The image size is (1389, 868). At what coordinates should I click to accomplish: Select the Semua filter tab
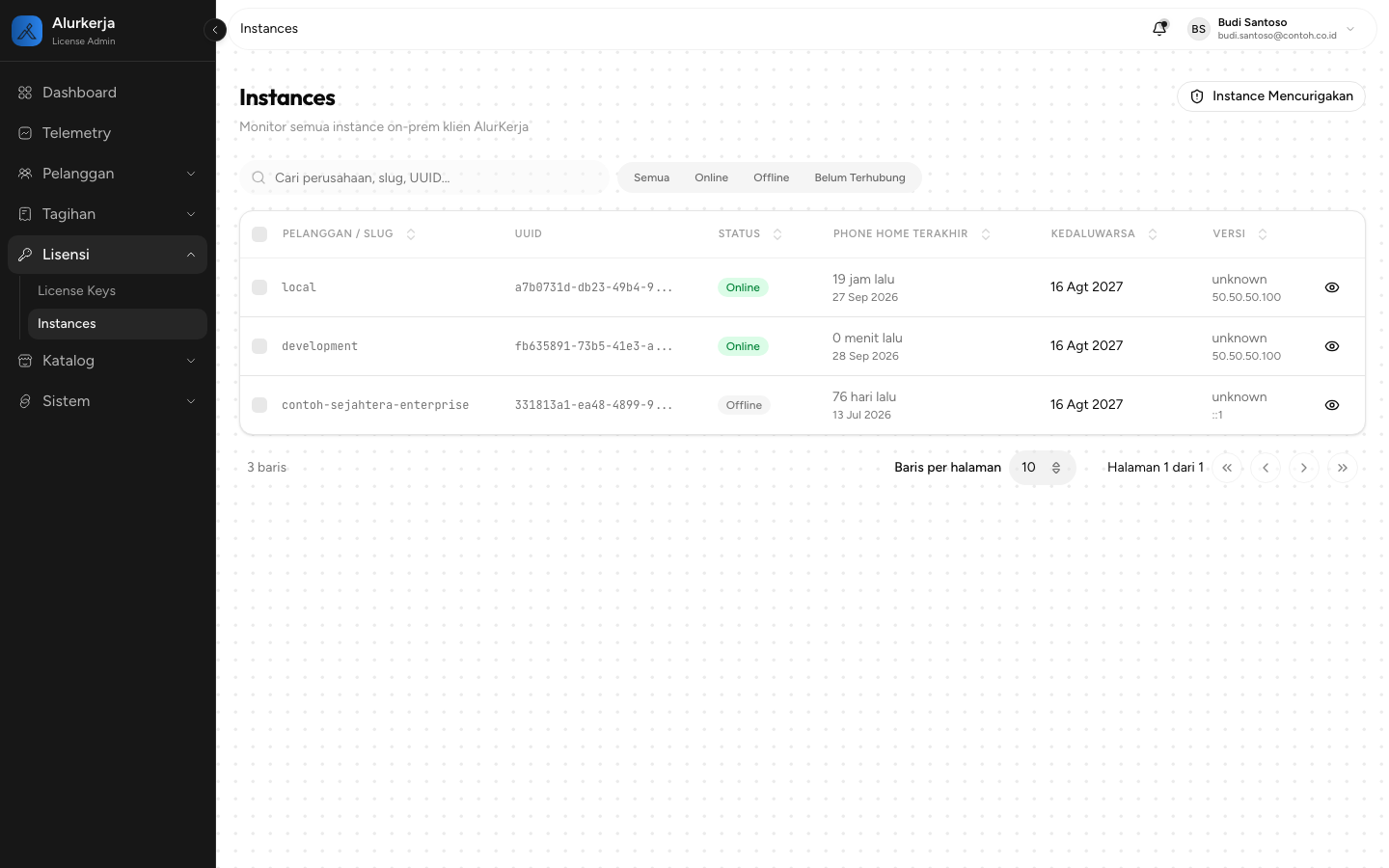652,177
